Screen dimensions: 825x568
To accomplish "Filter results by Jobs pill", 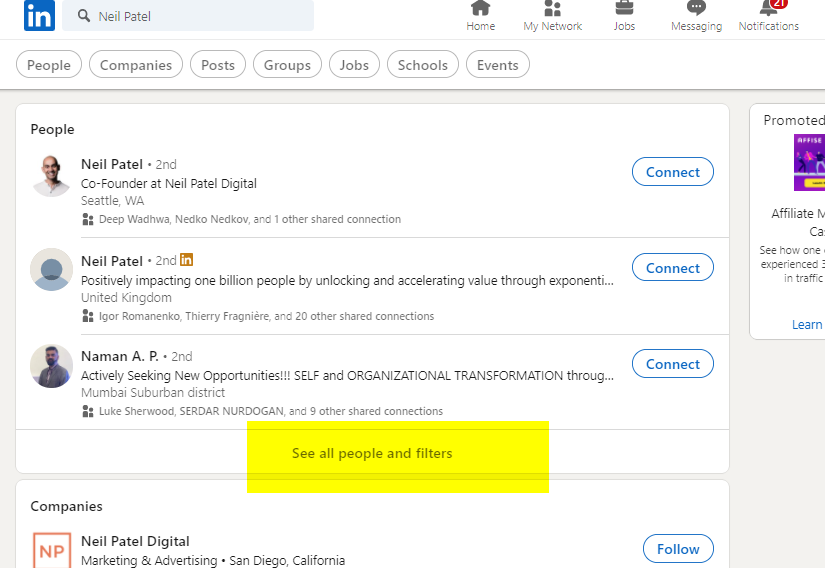I will (354, 65).
